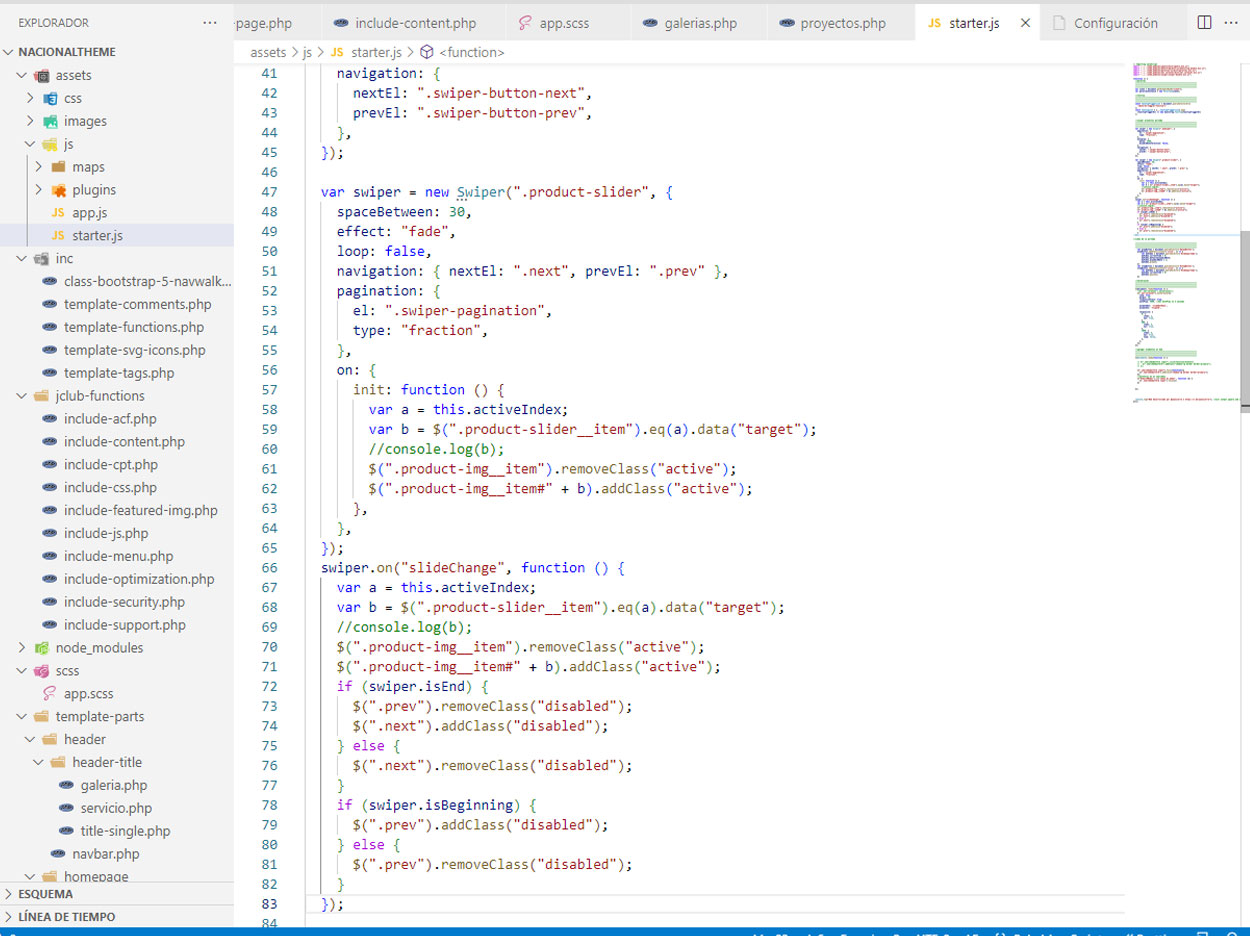1250x936 pixels.
Task: Click the assets breadcrumb segment
Action: click(268, 52)
